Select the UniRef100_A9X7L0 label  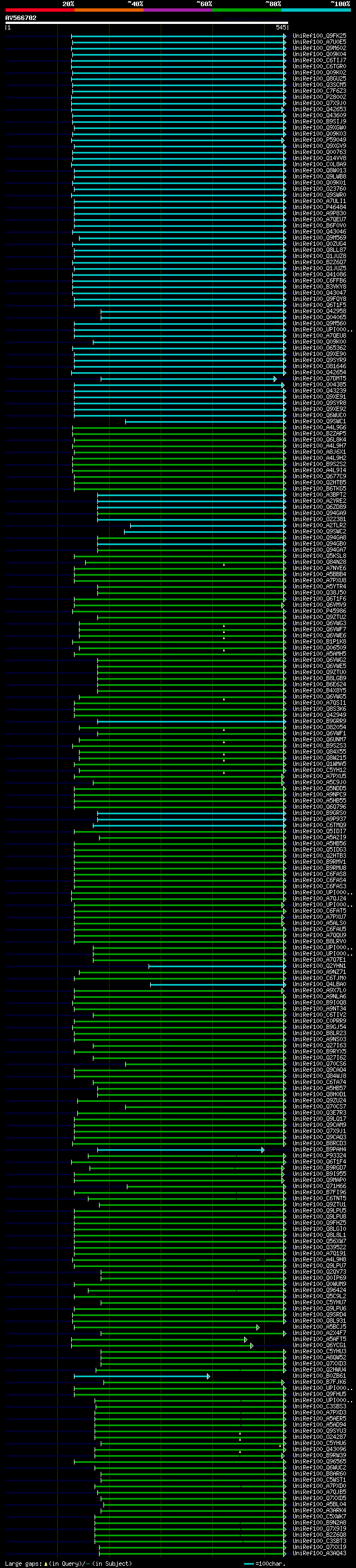[x=319, y=990]
